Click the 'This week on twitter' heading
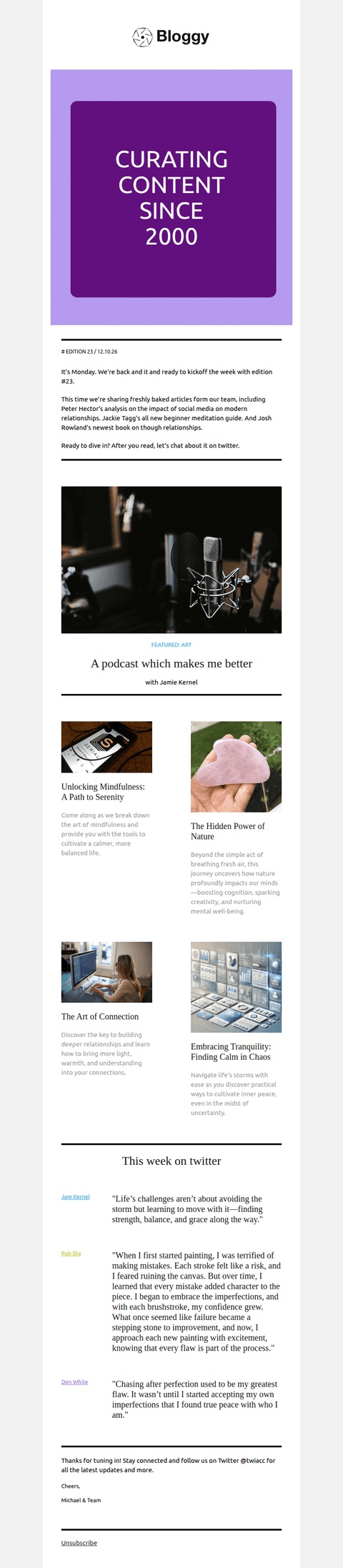 pos(171,1161)
